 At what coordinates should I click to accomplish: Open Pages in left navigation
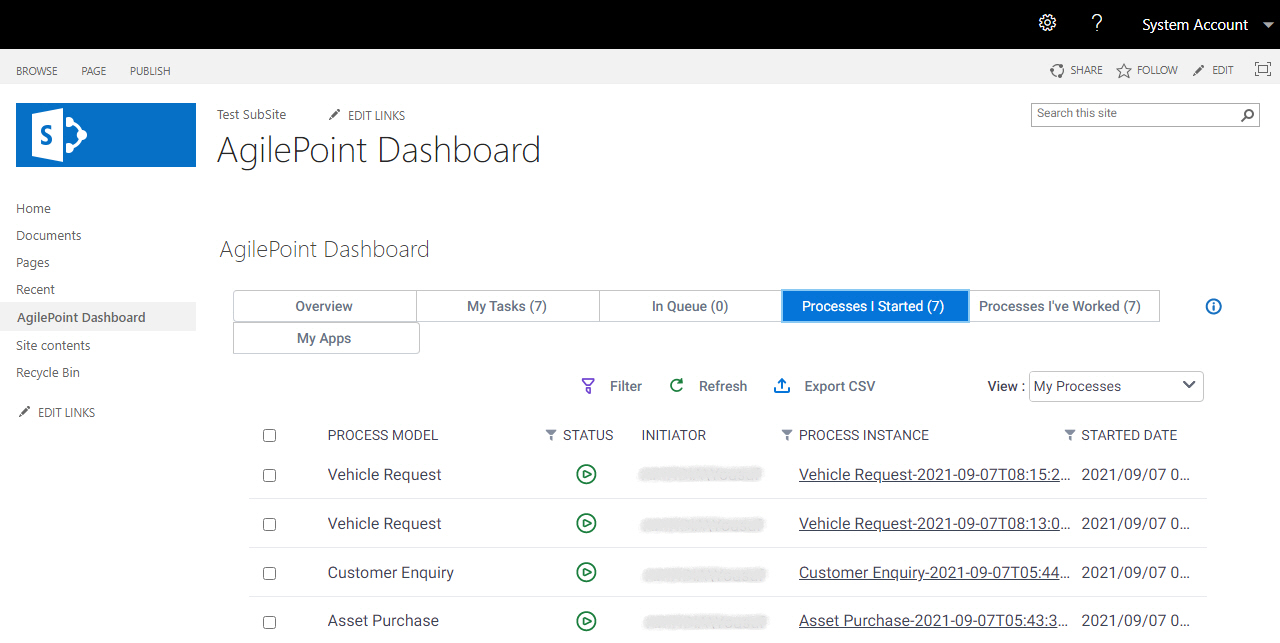coord(33,263)
